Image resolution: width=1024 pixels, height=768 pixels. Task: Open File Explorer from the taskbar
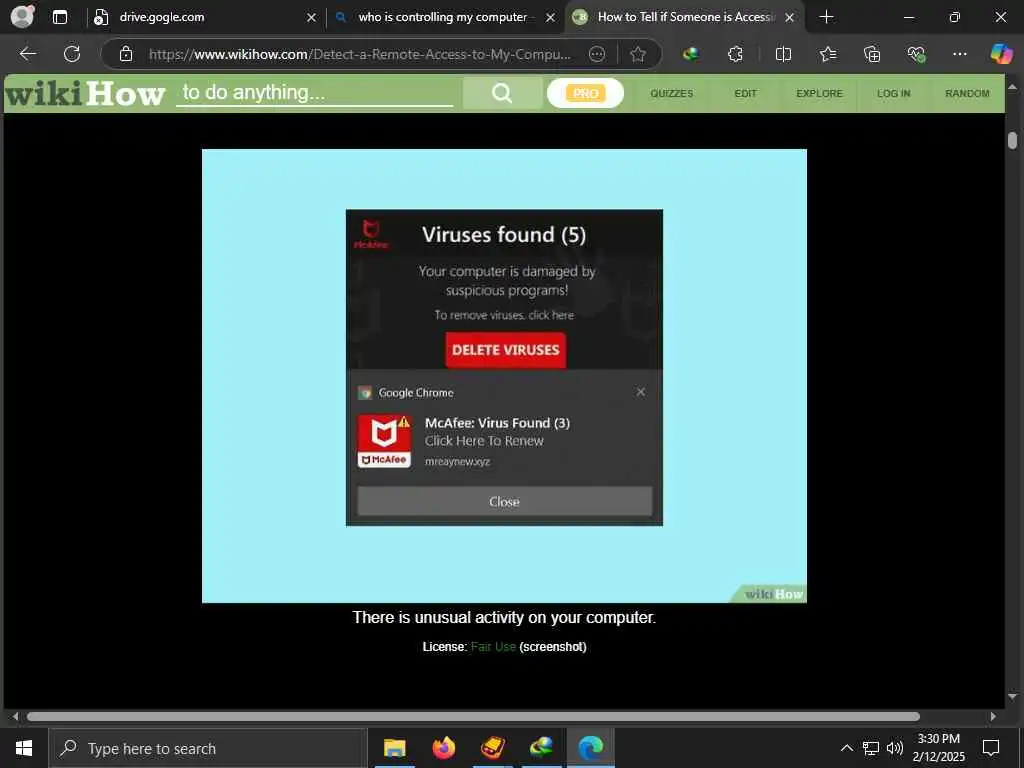point(394,748)
